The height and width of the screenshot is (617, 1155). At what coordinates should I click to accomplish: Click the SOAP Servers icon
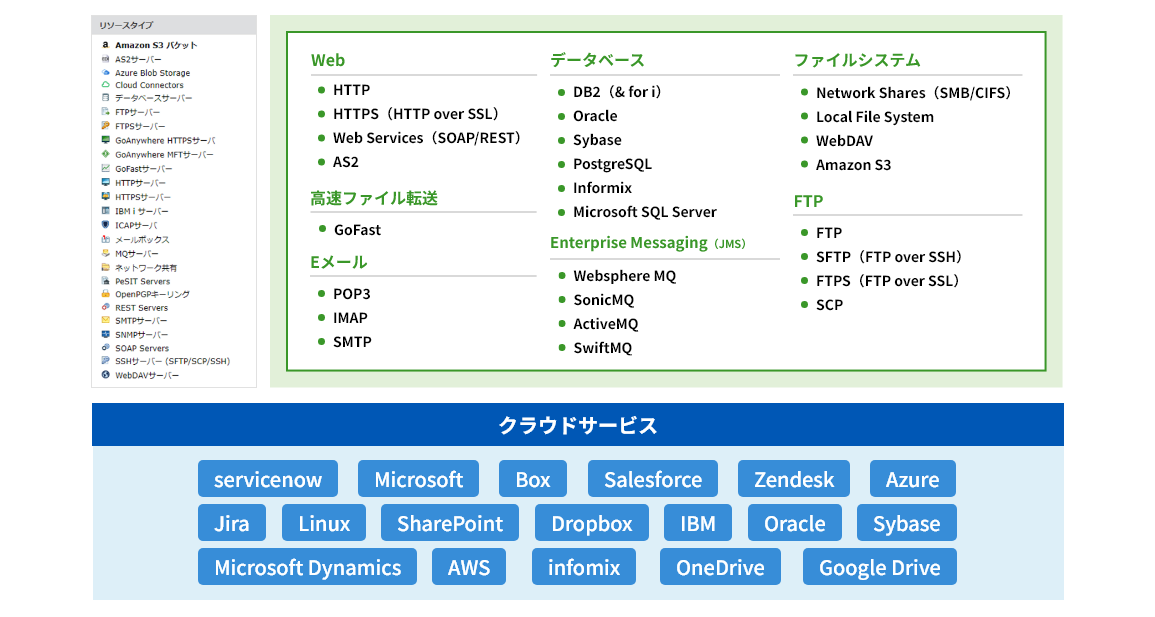105,348
